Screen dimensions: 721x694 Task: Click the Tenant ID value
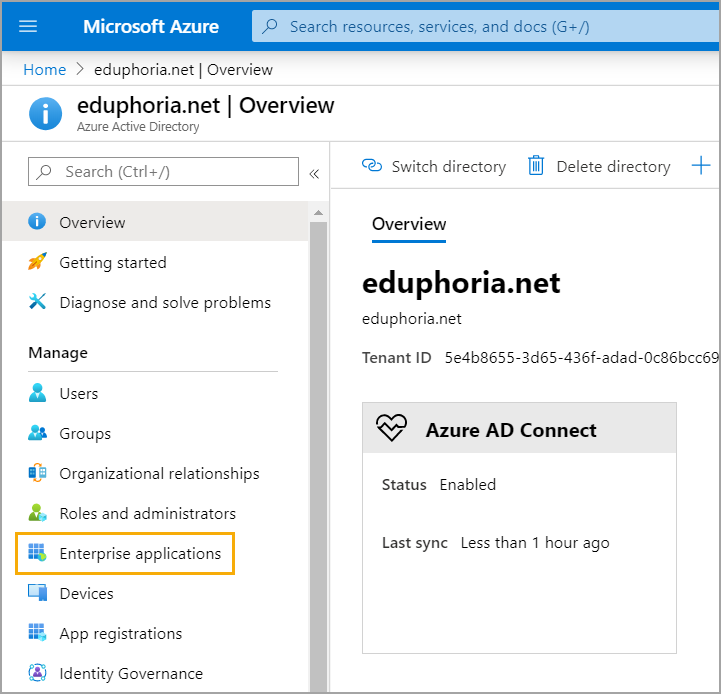pyautogui.click(x=582, y=357)
